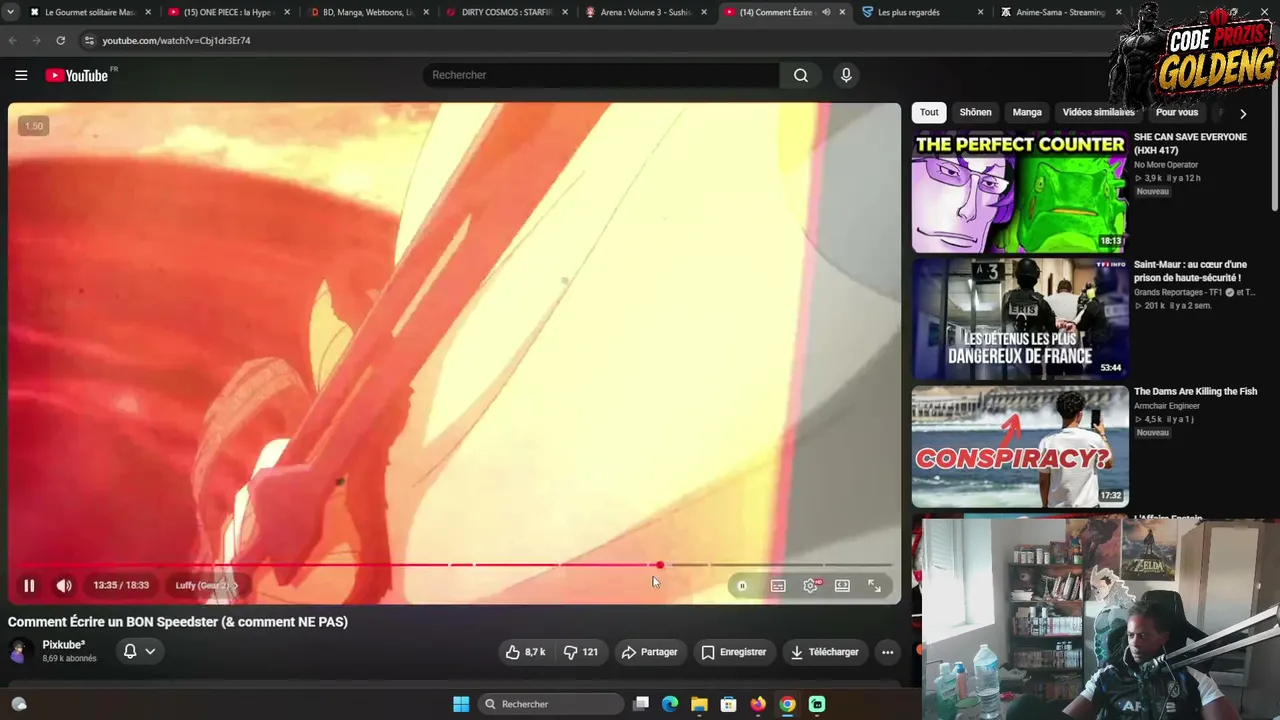Open the Pixkube³ channel name link
Viewport: 1280px width, 720px height.
point(64,645)
